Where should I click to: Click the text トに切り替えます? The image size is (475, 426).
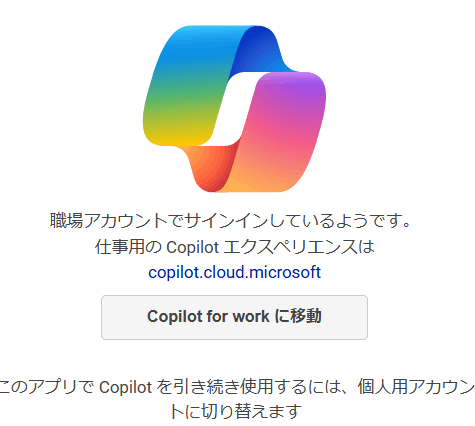[236, 411]
